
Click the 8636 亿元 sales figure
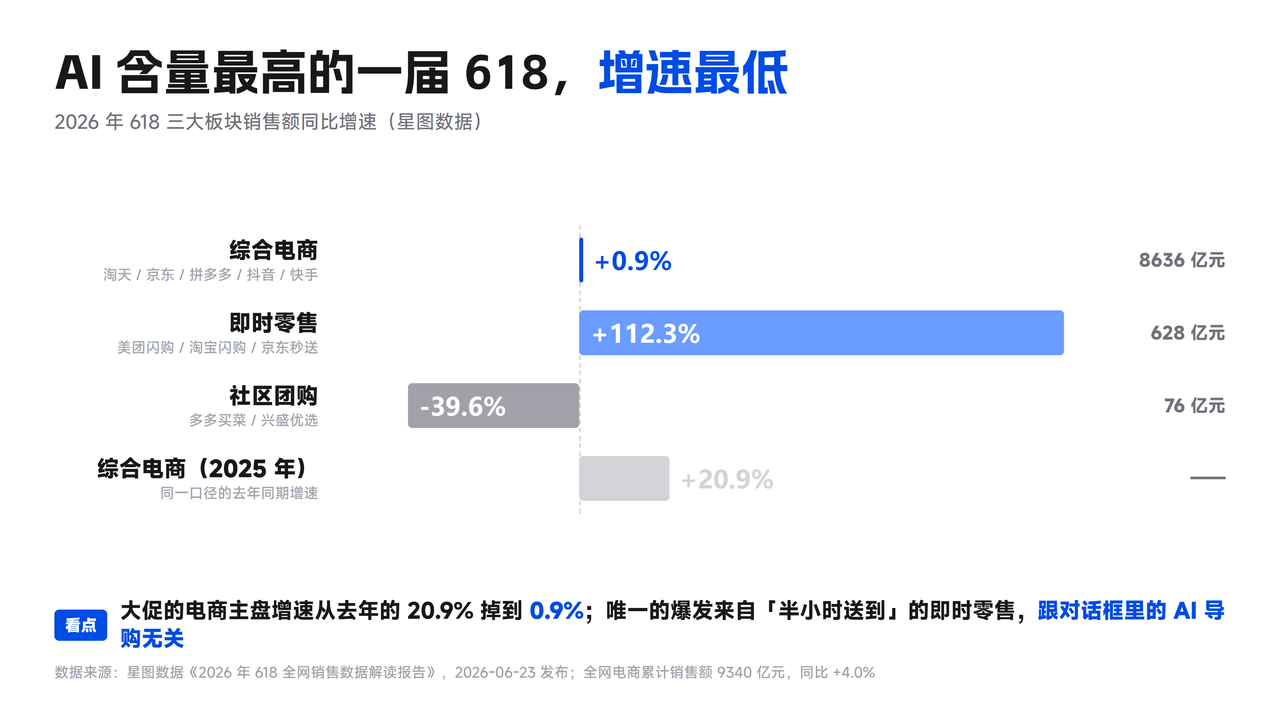[1182, 260]
